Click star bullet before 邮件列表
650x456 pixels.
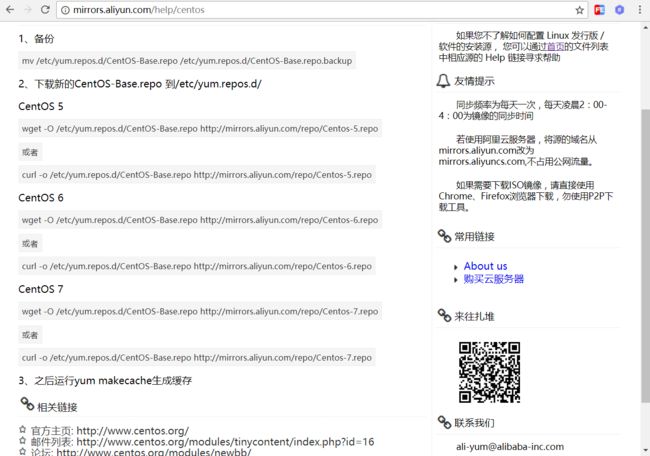click(22, 440)
